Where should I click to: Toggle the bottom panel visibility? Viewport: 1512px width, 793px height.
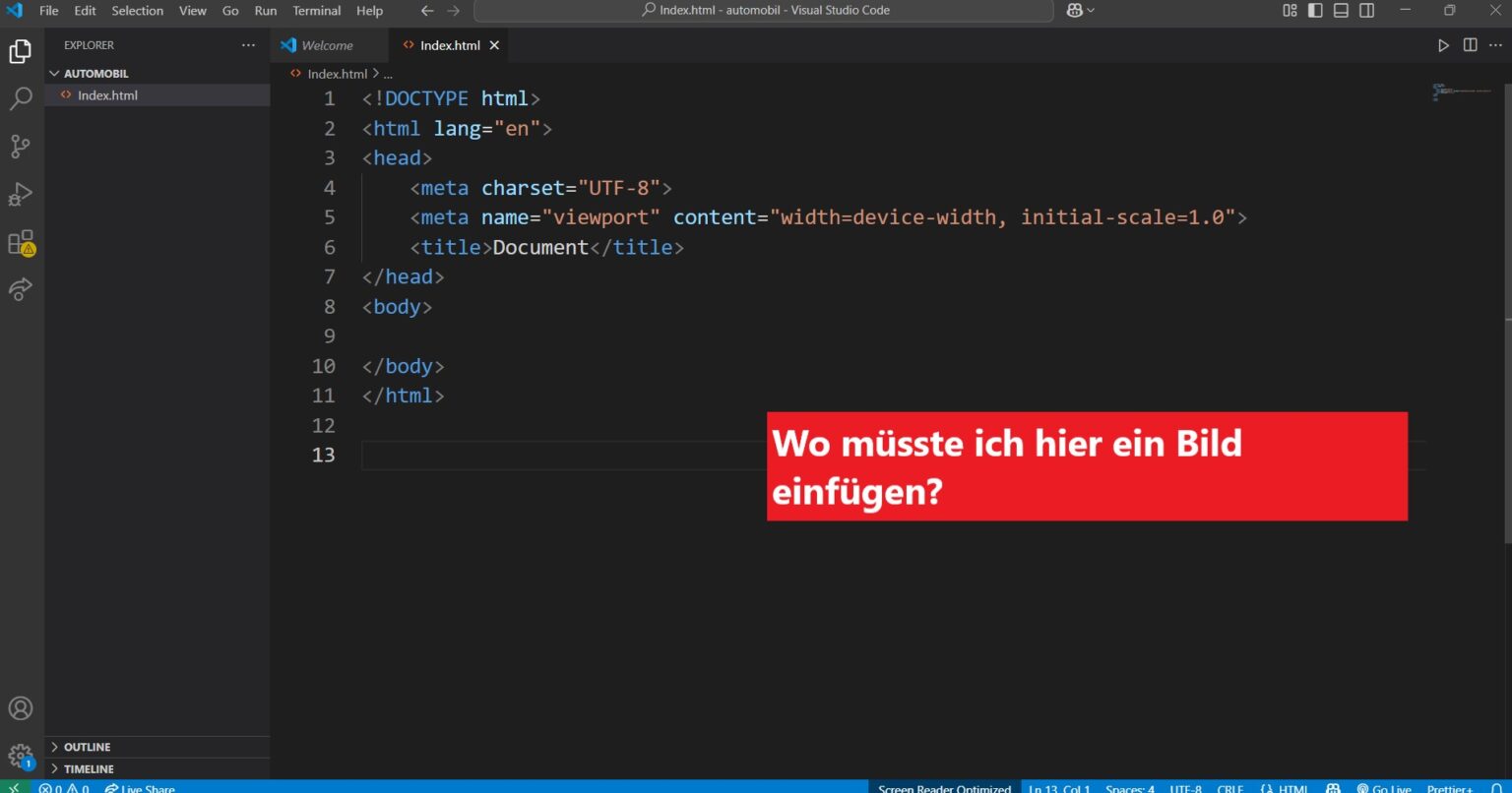point(1341,11)
